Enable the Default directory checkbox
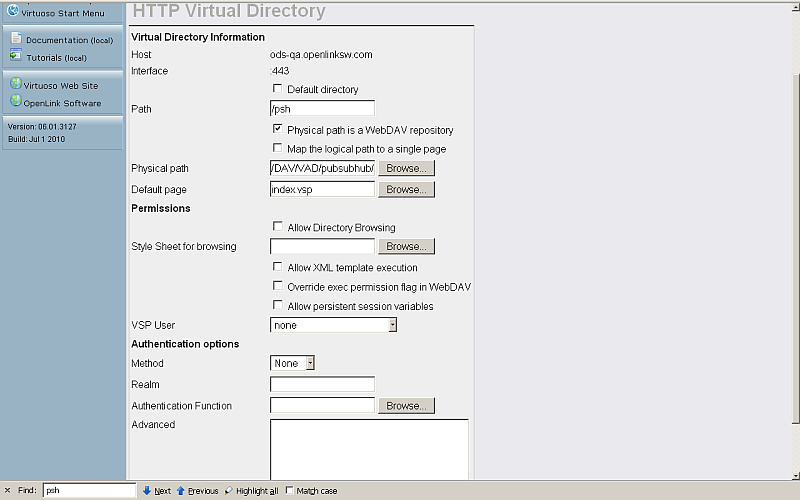 tap(277, 89)
